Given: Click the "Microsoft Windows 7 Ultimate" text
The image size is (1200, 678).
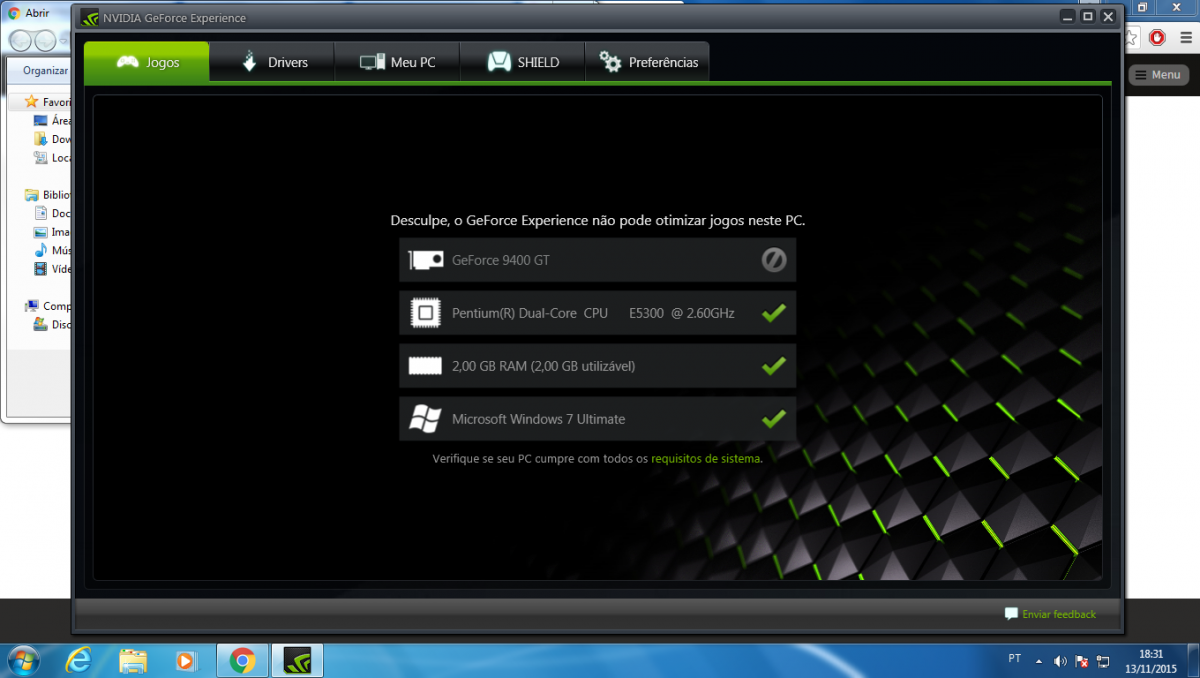Looking at the screenshot, I should tap(538, 419).
